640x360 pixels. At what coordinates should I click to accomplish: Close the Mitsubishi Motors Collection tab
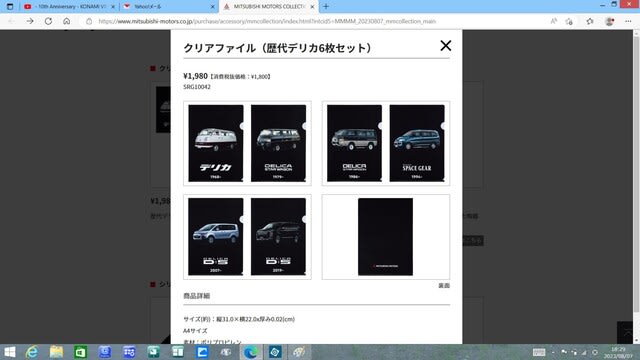pos(312,7)
